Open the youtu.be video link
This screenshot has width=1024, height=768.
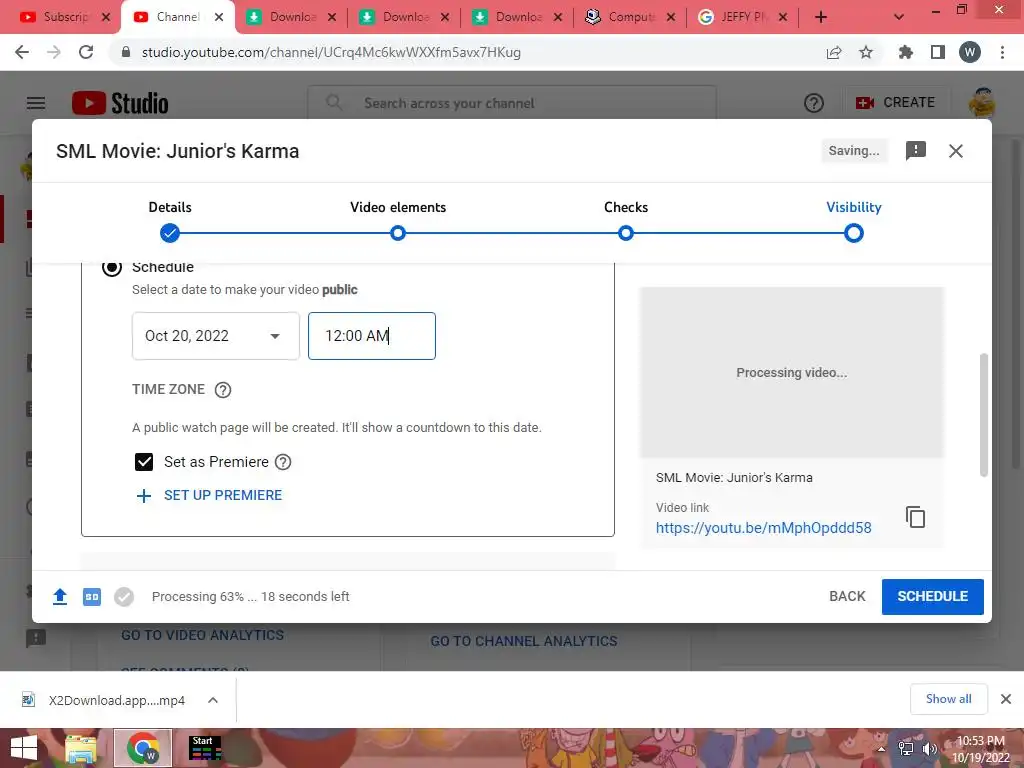click(x=763, y=528)
